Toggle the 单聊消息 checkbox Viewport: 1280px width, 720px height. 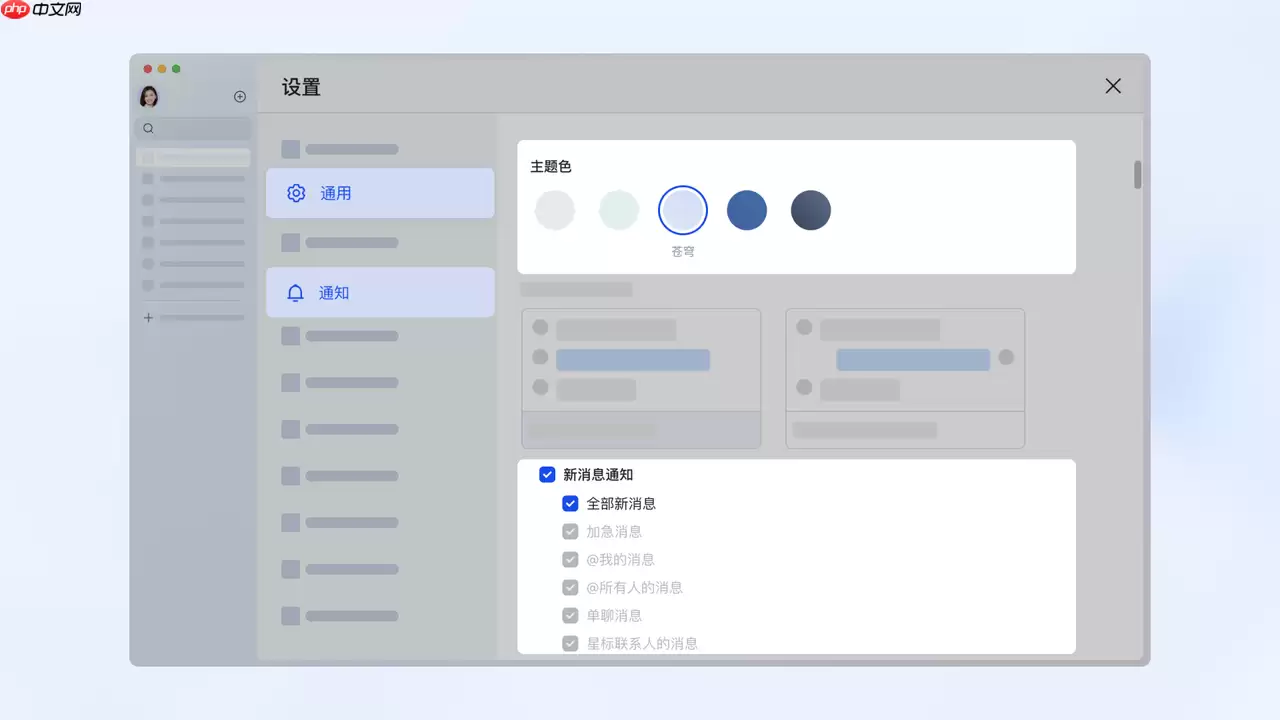coord(570,615)
